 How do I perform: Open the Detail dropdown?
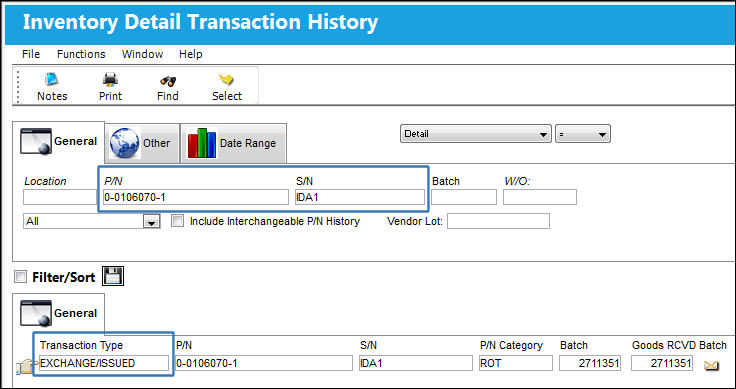(475, 134)
